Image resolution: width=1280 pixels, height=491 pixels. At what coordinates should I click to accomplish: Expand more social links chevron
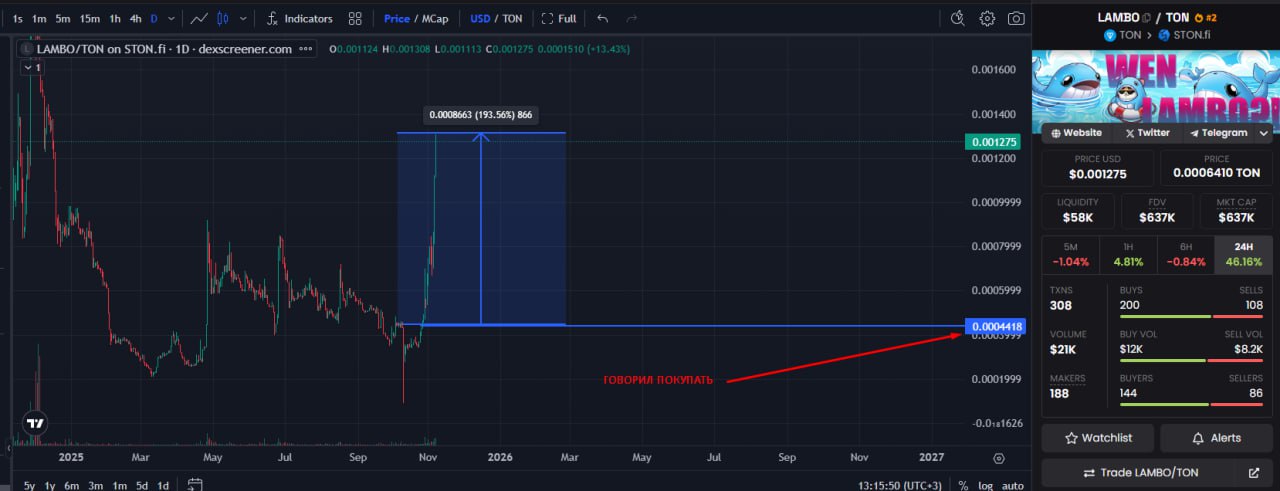pos(1264,133)
